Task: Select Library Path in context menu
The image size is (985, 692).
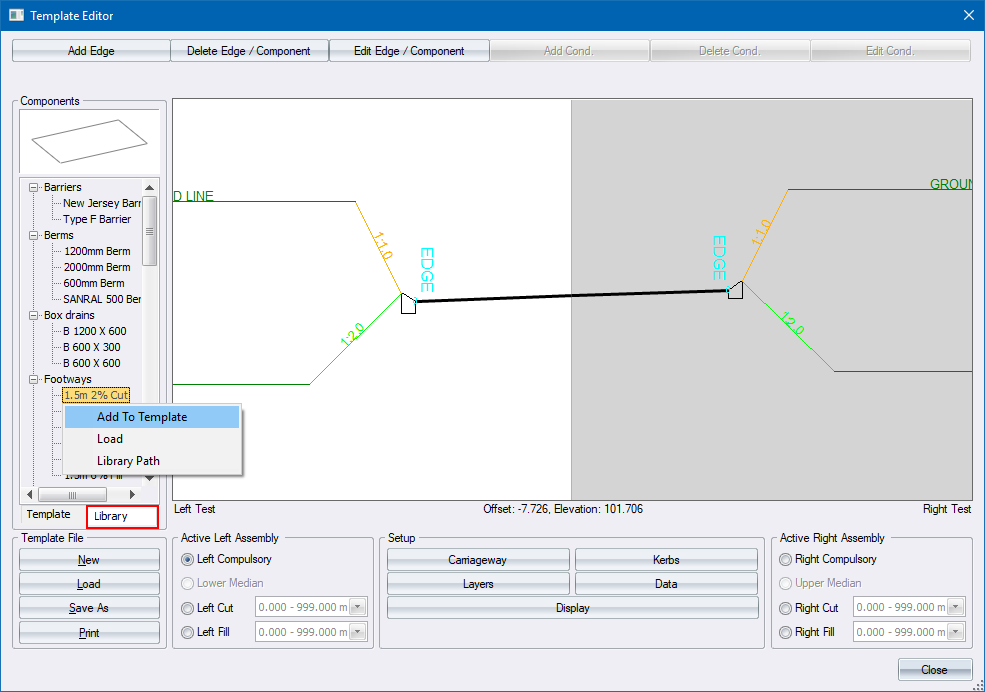Action: pos(128,461)
